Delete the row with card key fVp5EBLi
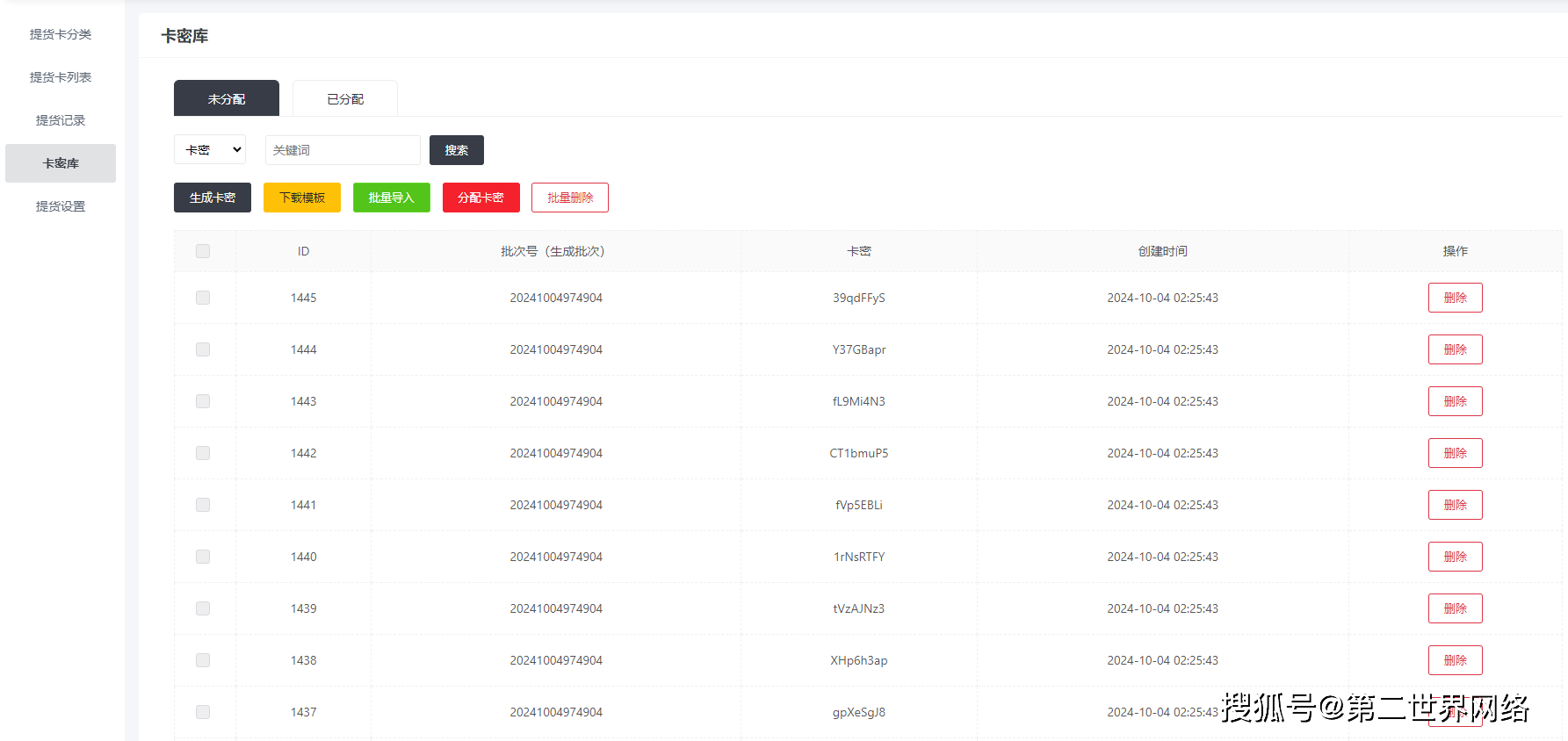 pos(1455,505)
